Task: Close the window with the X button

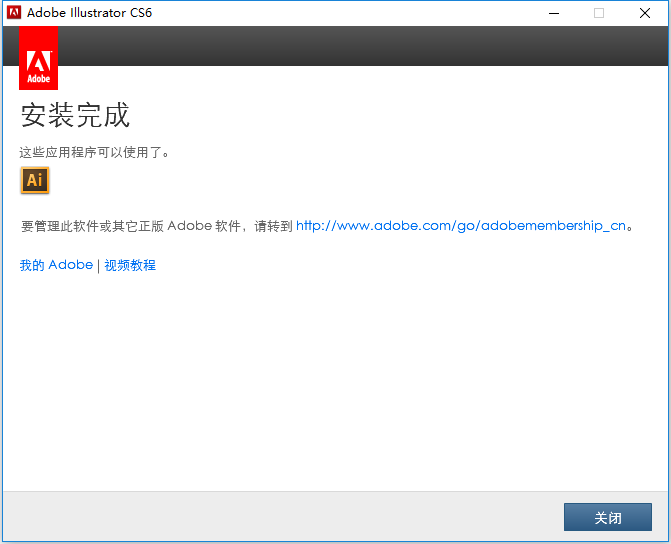Action: click(x=645, y=13)
